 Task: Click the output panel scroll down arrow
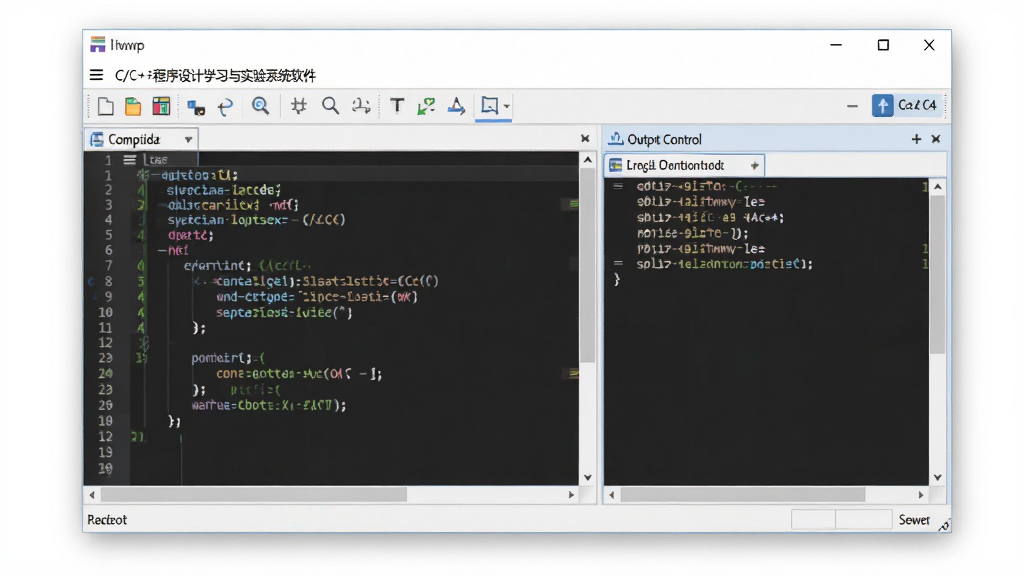point(938,477)
